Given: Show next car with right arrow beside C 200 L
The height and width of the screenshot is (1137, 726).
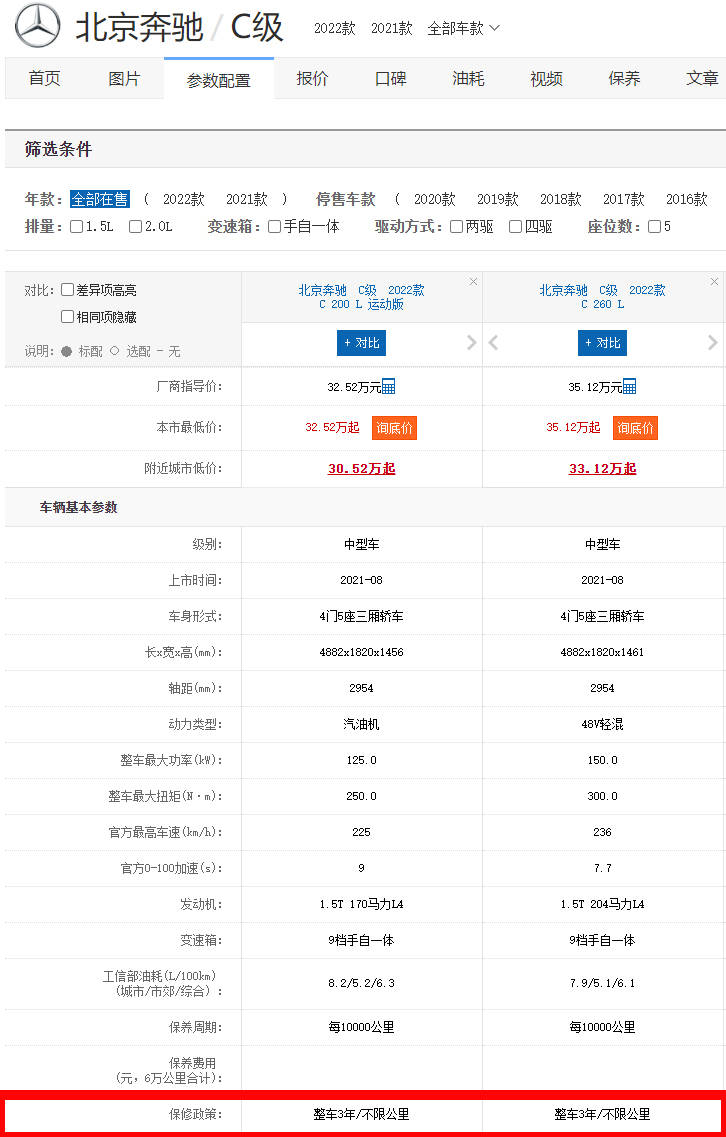Looking at the screenshot, I should click(x=472, y=342).
